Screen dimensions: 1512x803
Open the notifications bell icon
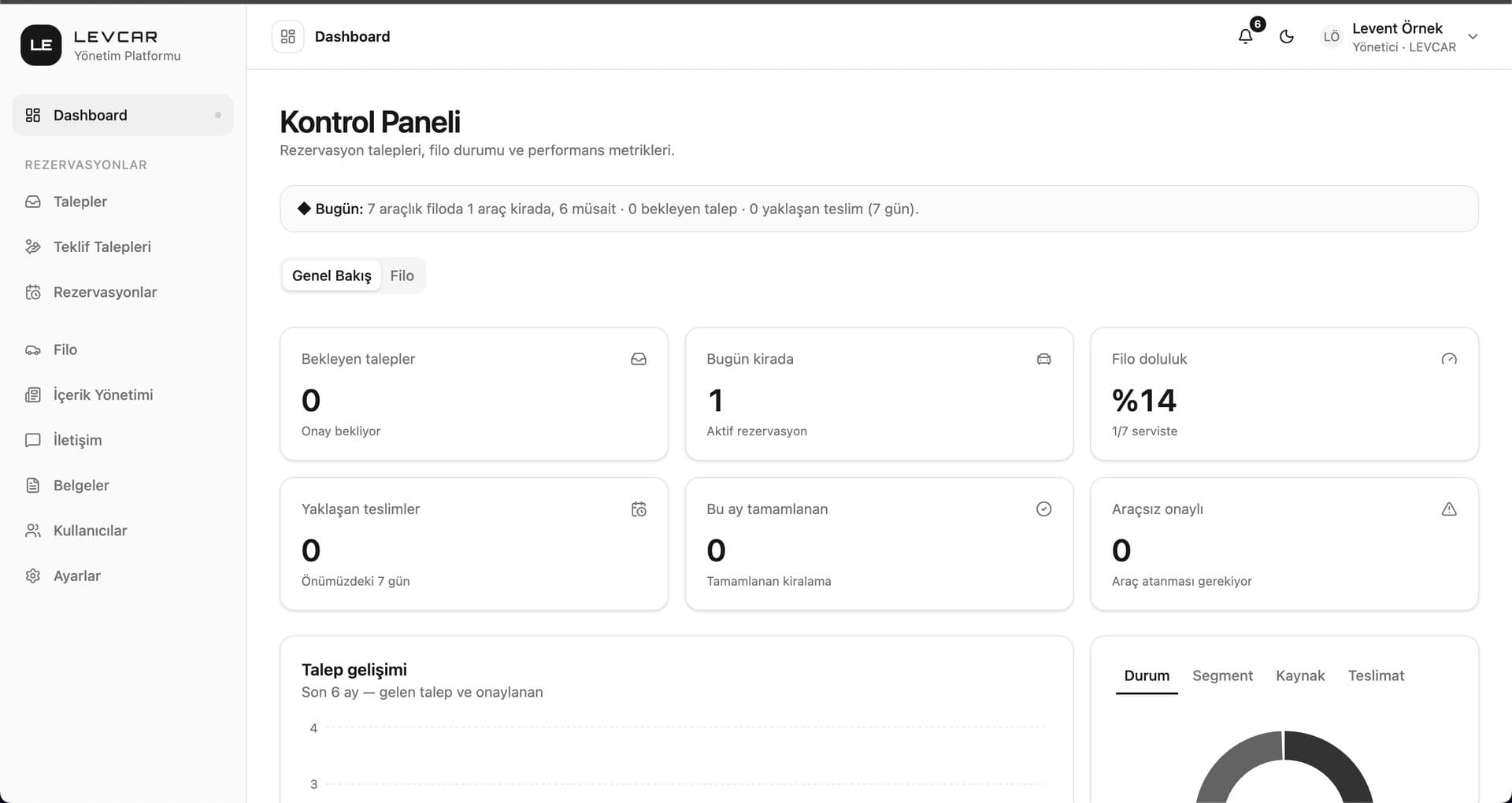pyautogui.click(x=1245, y=36)
